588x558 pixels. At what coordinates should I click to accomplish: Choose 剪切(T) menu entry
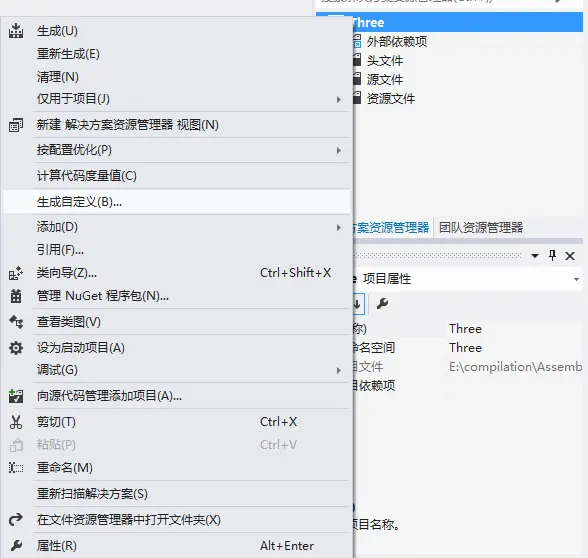[x=176, y=422]
